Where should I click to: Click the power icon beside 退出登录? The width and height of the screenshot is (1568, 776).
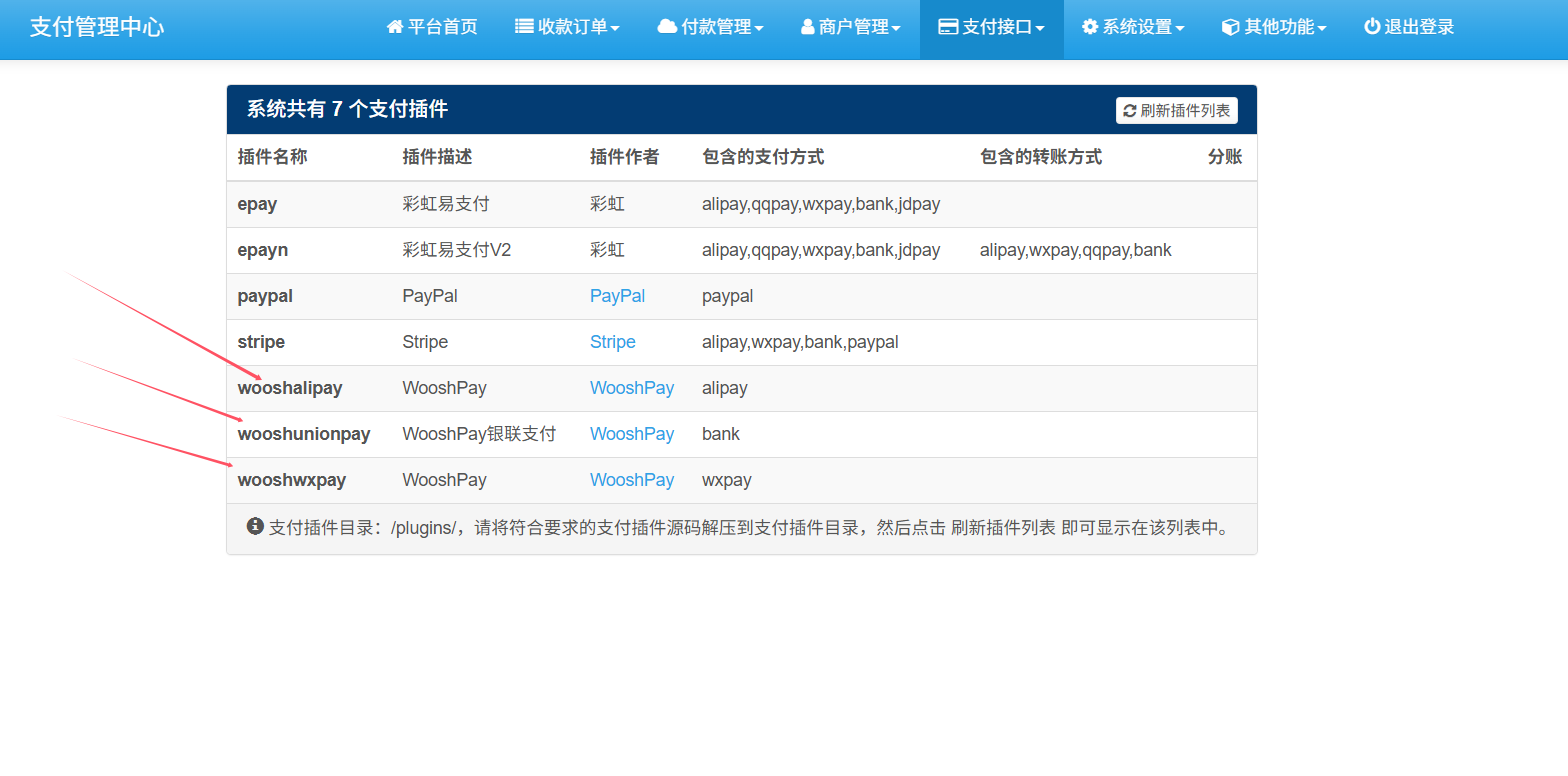(x=1372, y=27)
